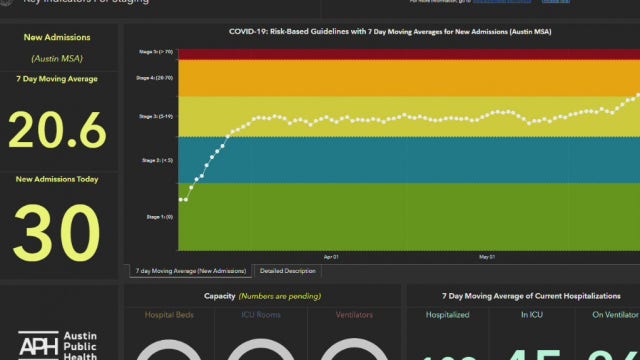Click the Austin Public Health logo
This screenshot has height=360, width=640.
58,345
